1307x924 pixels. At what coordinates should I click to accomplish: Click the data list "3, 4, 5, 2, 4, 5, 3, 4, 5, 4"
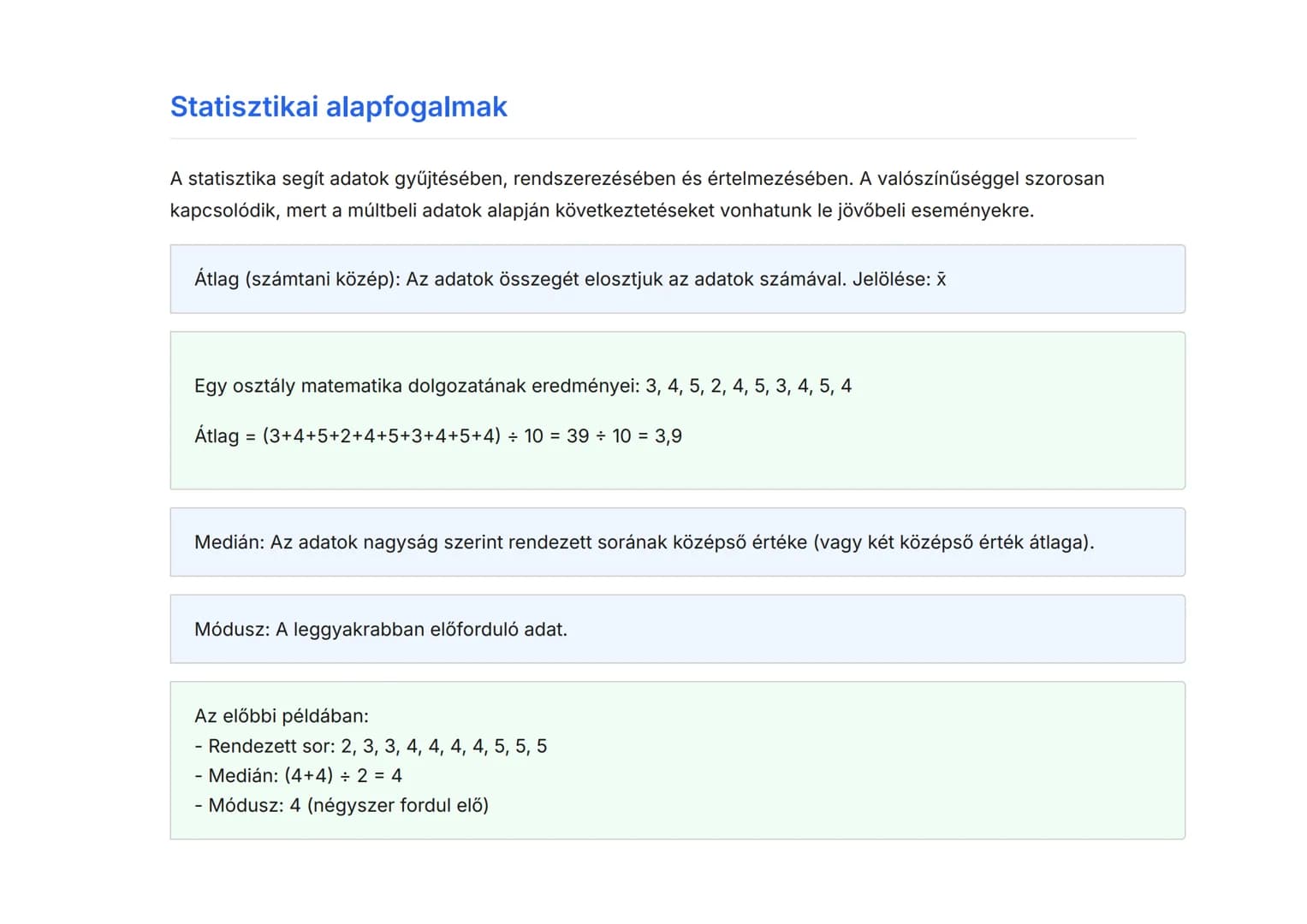748,386
